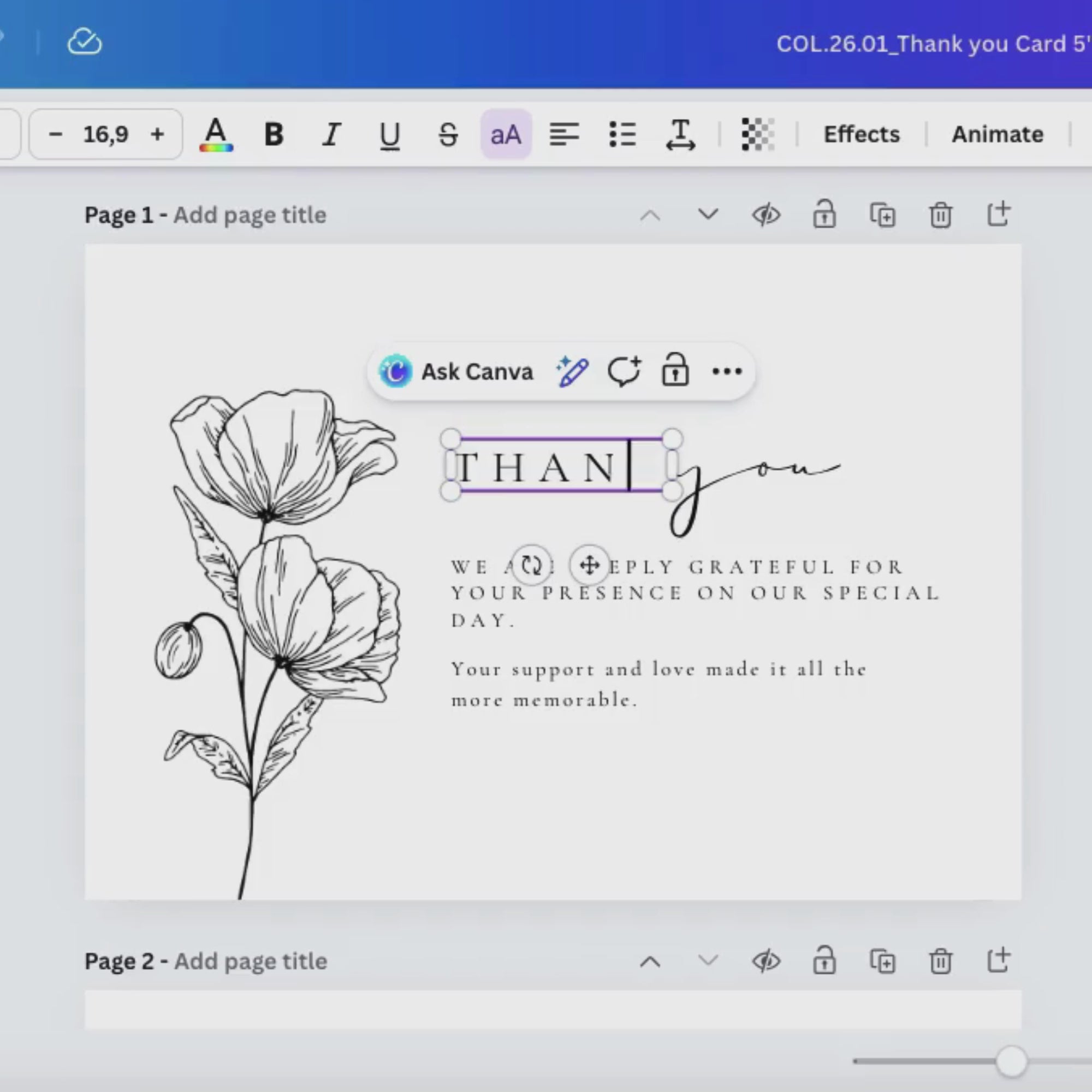This screenshot has height=1092, width=1092.
Task: Select the 'Your support and love' paragraph
Action: [x=658, y=685]
